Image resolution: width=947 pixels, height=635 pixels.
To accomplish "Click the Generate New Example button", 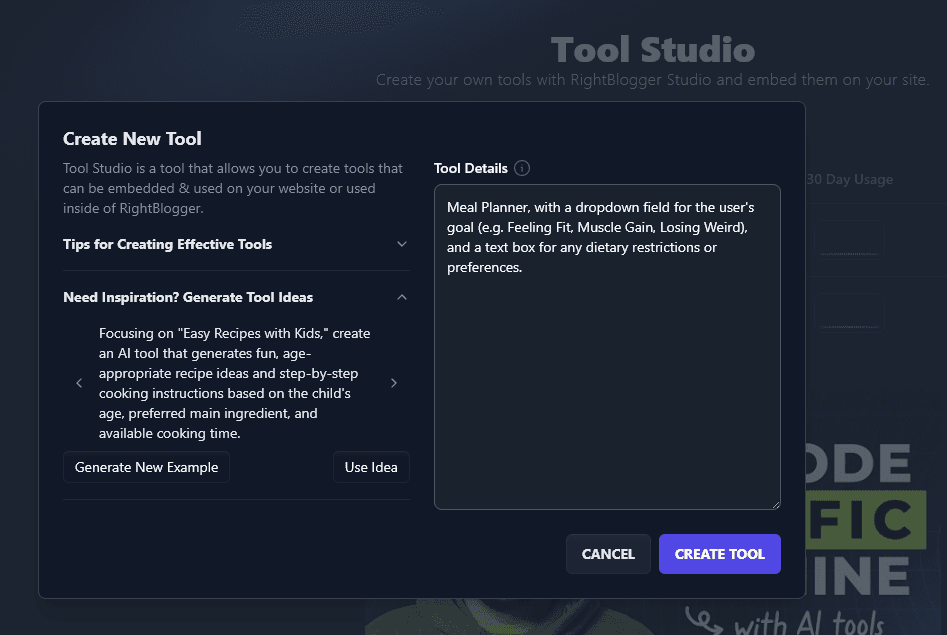I will [x=146, y=467].
